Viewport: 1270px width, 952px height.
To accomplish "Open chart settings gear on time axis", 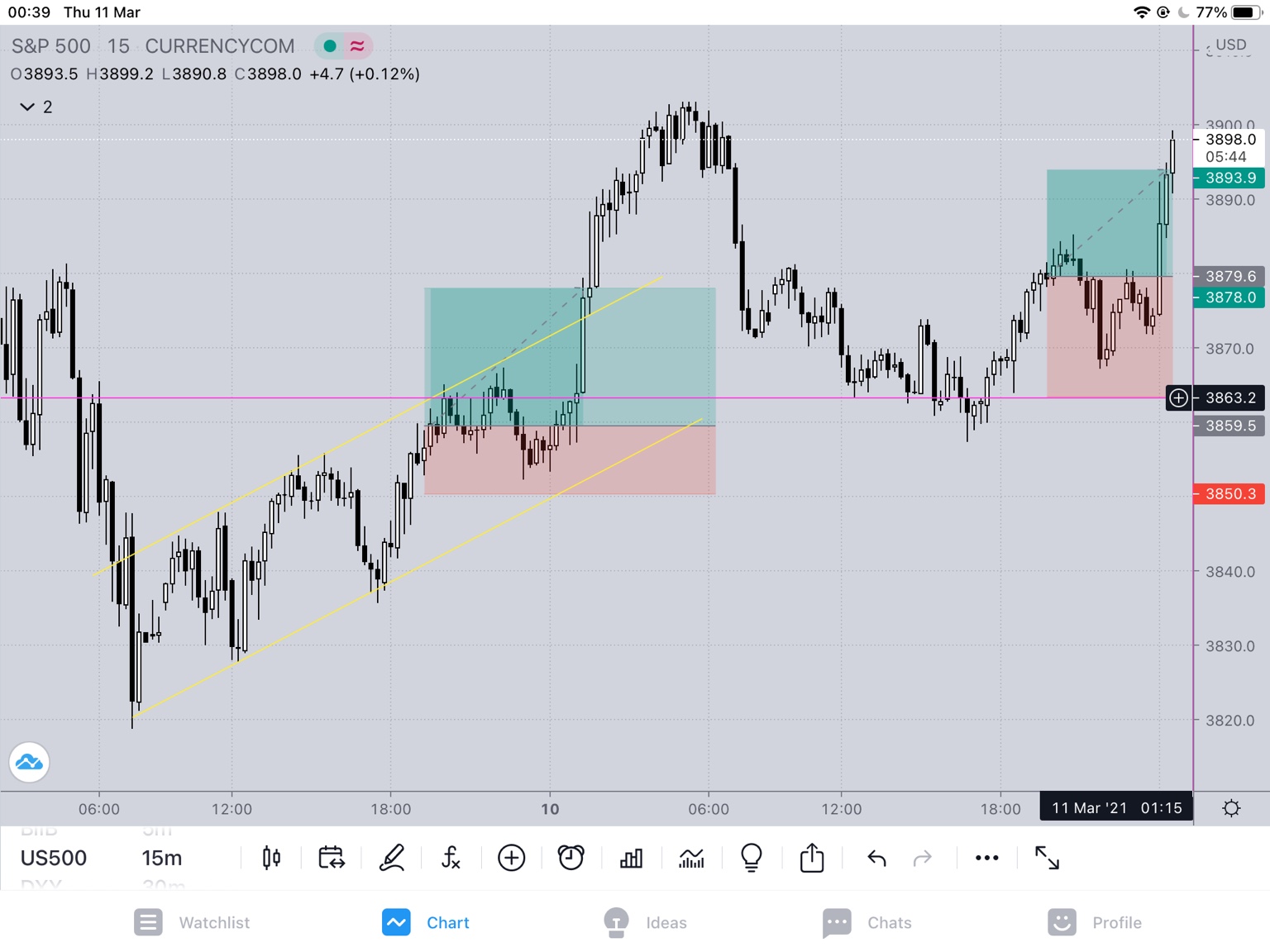I will coord(1231,808).
